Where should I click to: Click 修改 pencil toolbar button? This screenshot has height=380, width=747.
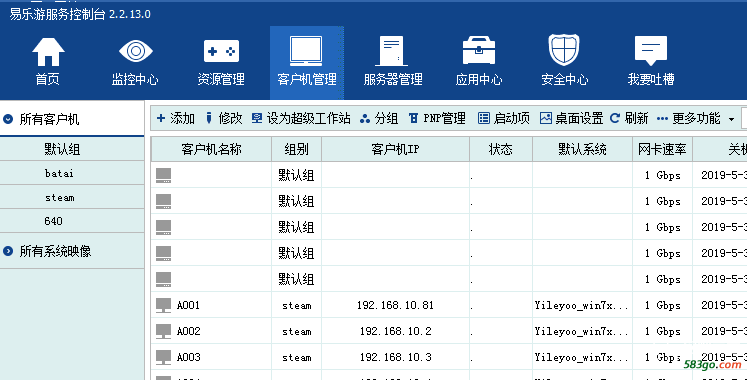(223, 119)
